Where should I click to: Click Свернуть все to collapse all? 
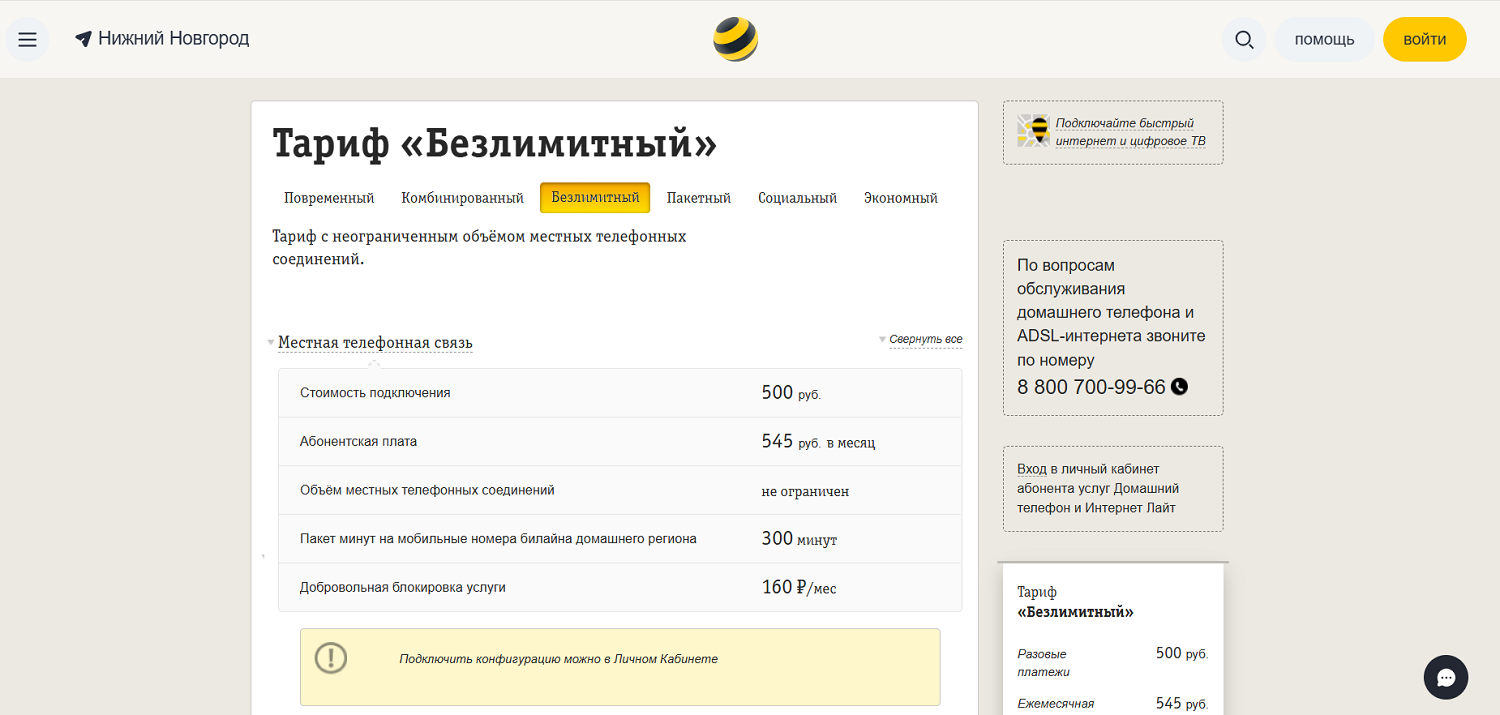tap(925, 340)
